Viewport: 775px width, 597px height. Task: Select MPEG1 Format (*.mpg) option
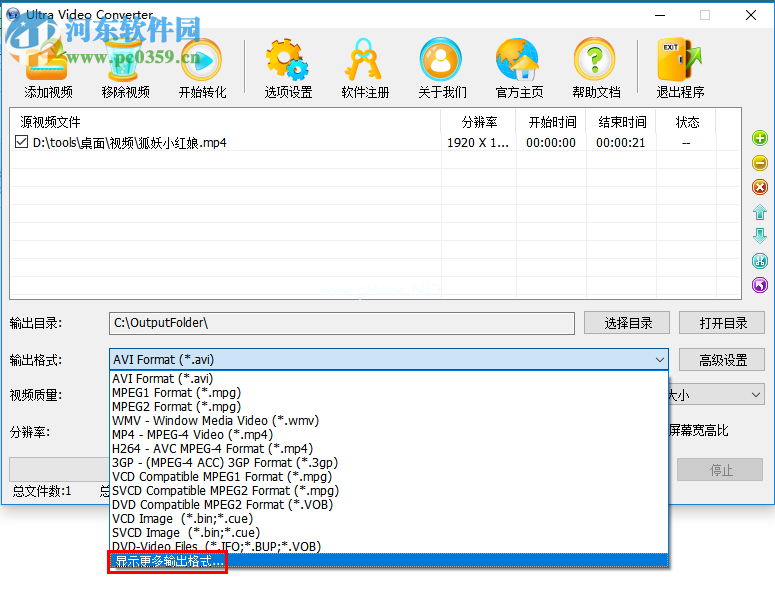coord(388,393)
